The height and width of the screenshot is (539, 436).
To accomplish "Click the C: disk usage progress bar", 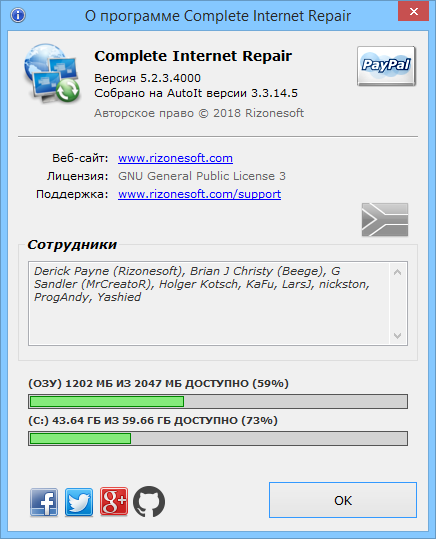I will pos(218,439).
